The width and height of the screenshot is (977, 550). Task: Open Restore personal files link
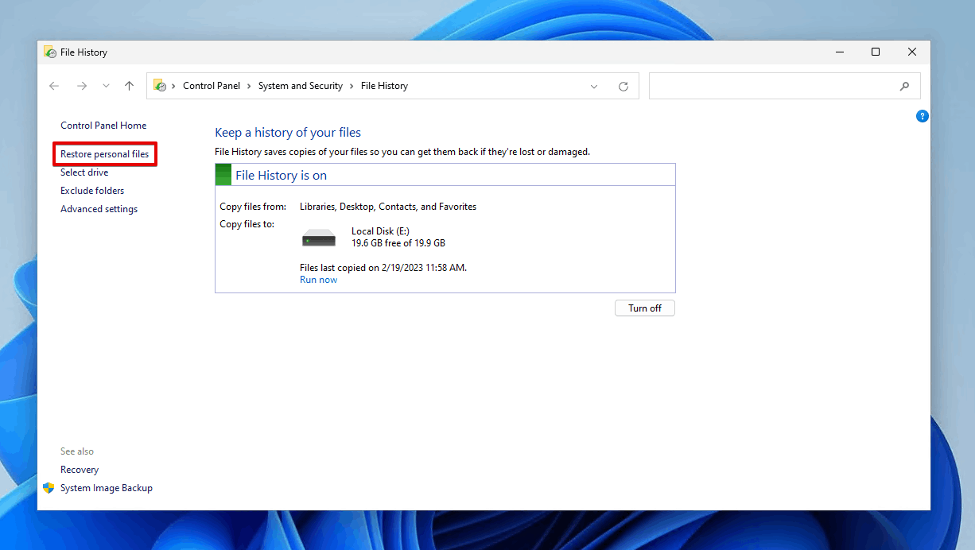click(x=105, y=154)
